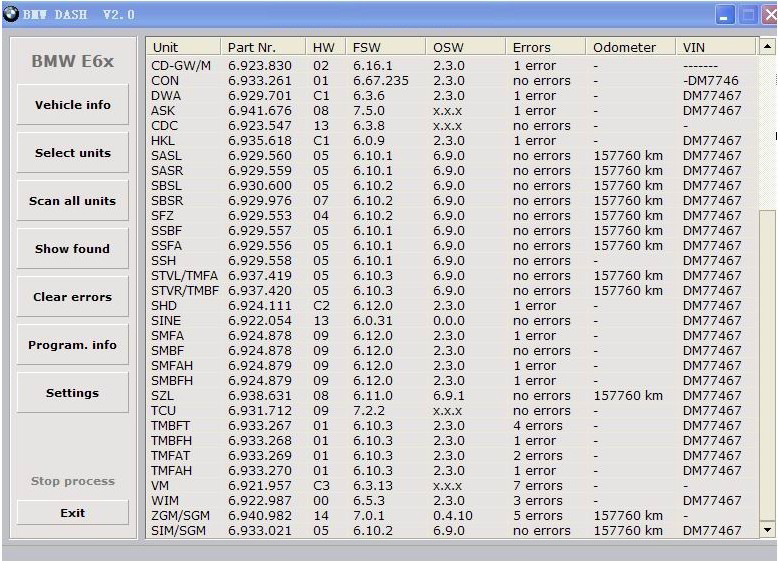Select the SZL unit row
Screen dimensions: 778x561
pyautogui.click(x=452, y=395)
